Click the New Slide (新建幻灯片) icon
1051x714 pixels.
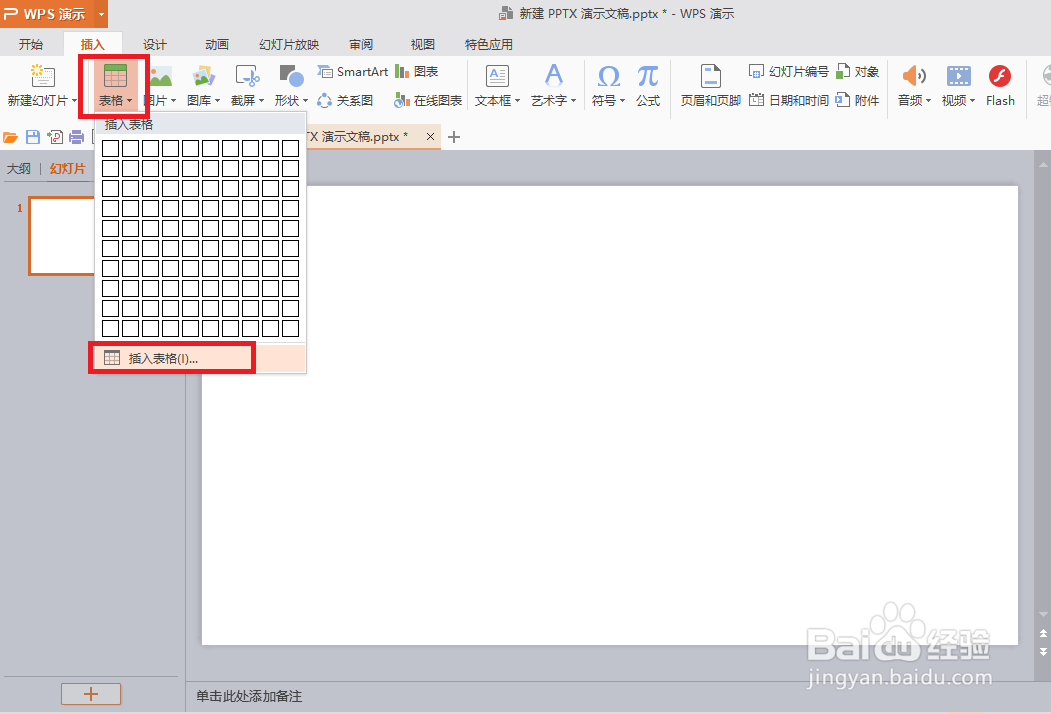(42, 76)
